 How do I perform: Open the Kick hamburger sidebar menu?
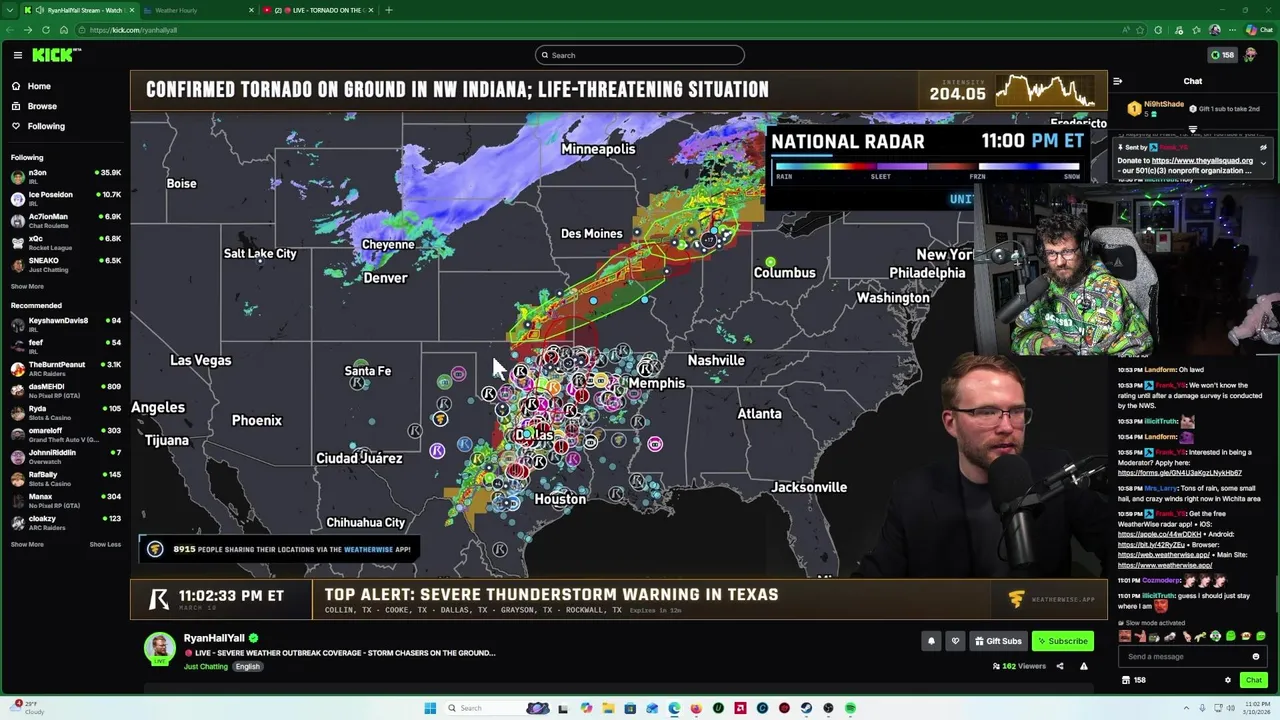coord(17,55)
